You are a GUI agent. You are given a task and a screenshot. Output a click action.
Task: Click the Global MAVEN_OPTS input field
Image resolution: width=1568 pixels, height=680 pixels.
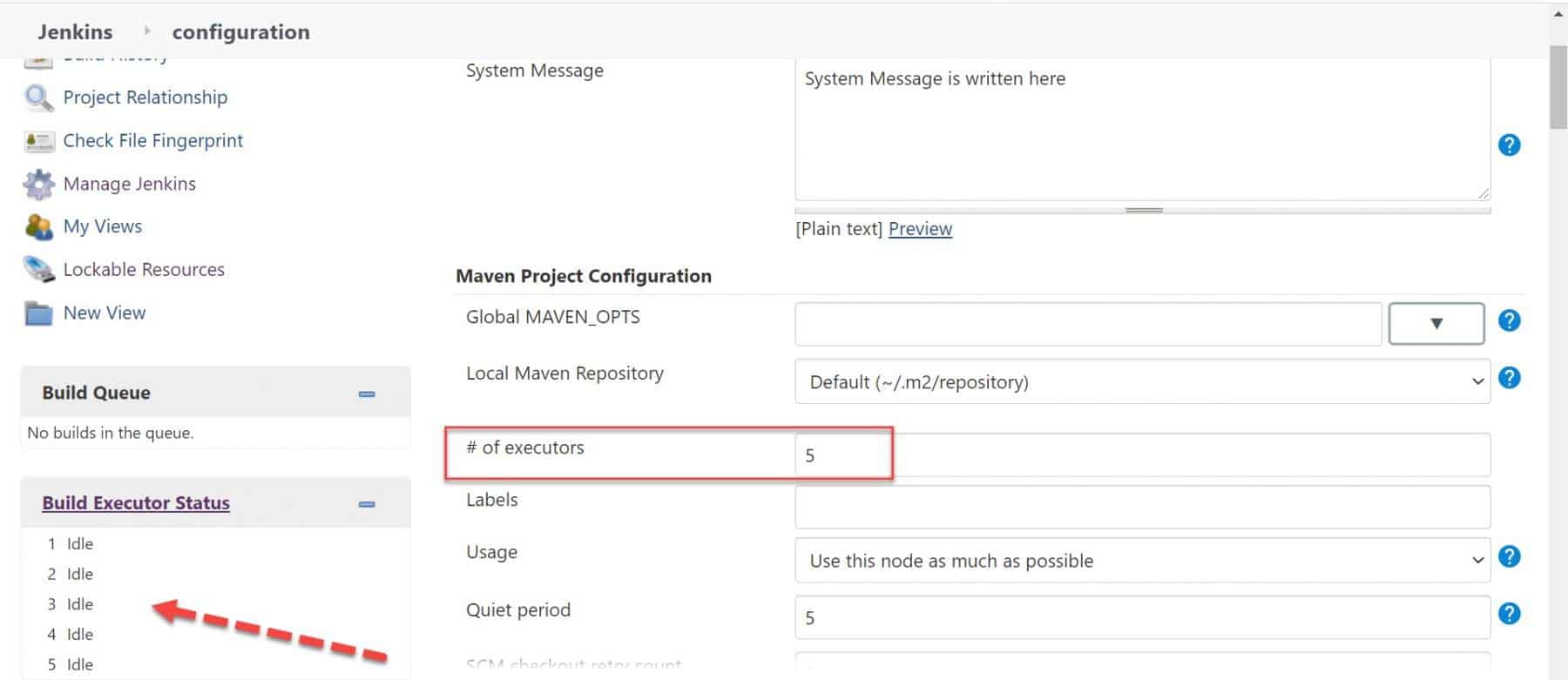(x=1088, y=324)
